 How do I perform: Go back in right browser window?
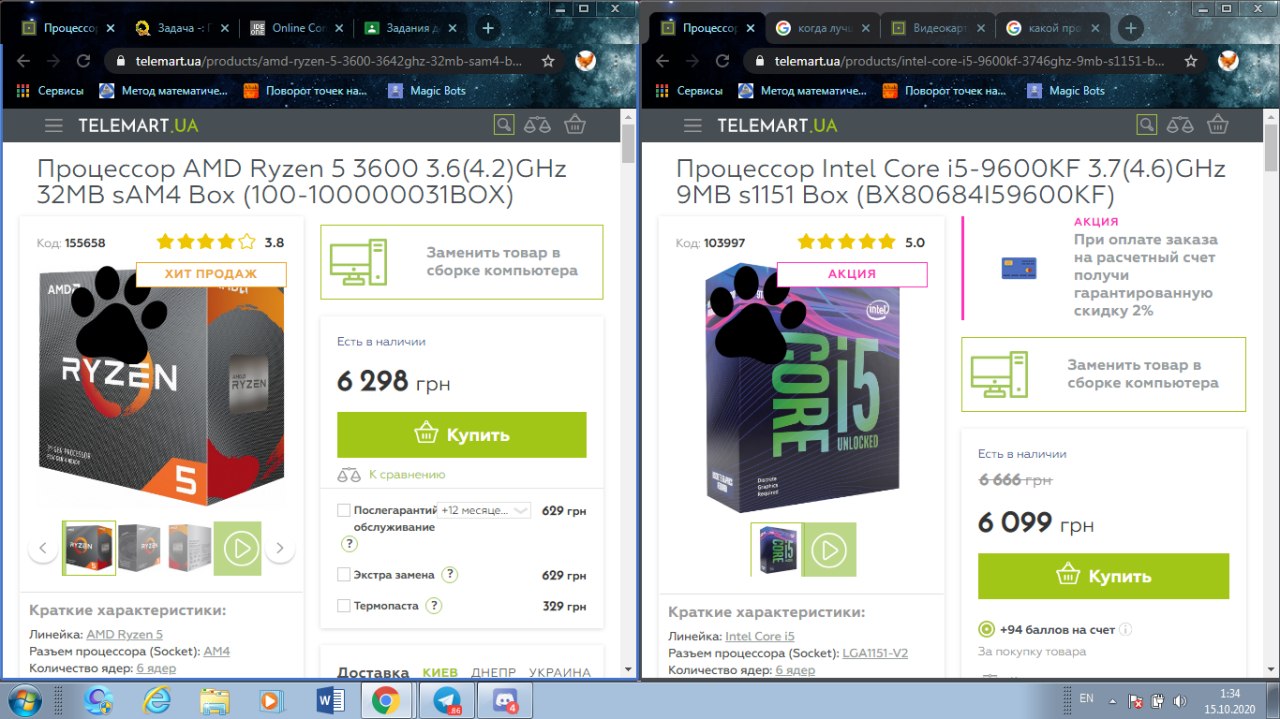pyautogui.click(x=663, y=61)
